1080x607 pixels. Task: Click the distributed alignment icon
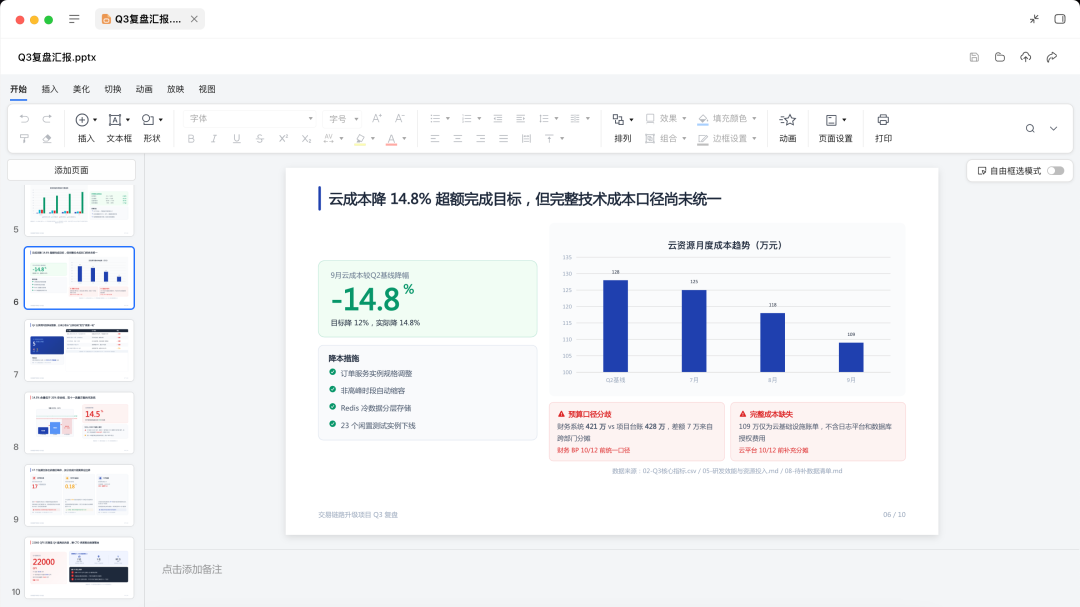526,138
